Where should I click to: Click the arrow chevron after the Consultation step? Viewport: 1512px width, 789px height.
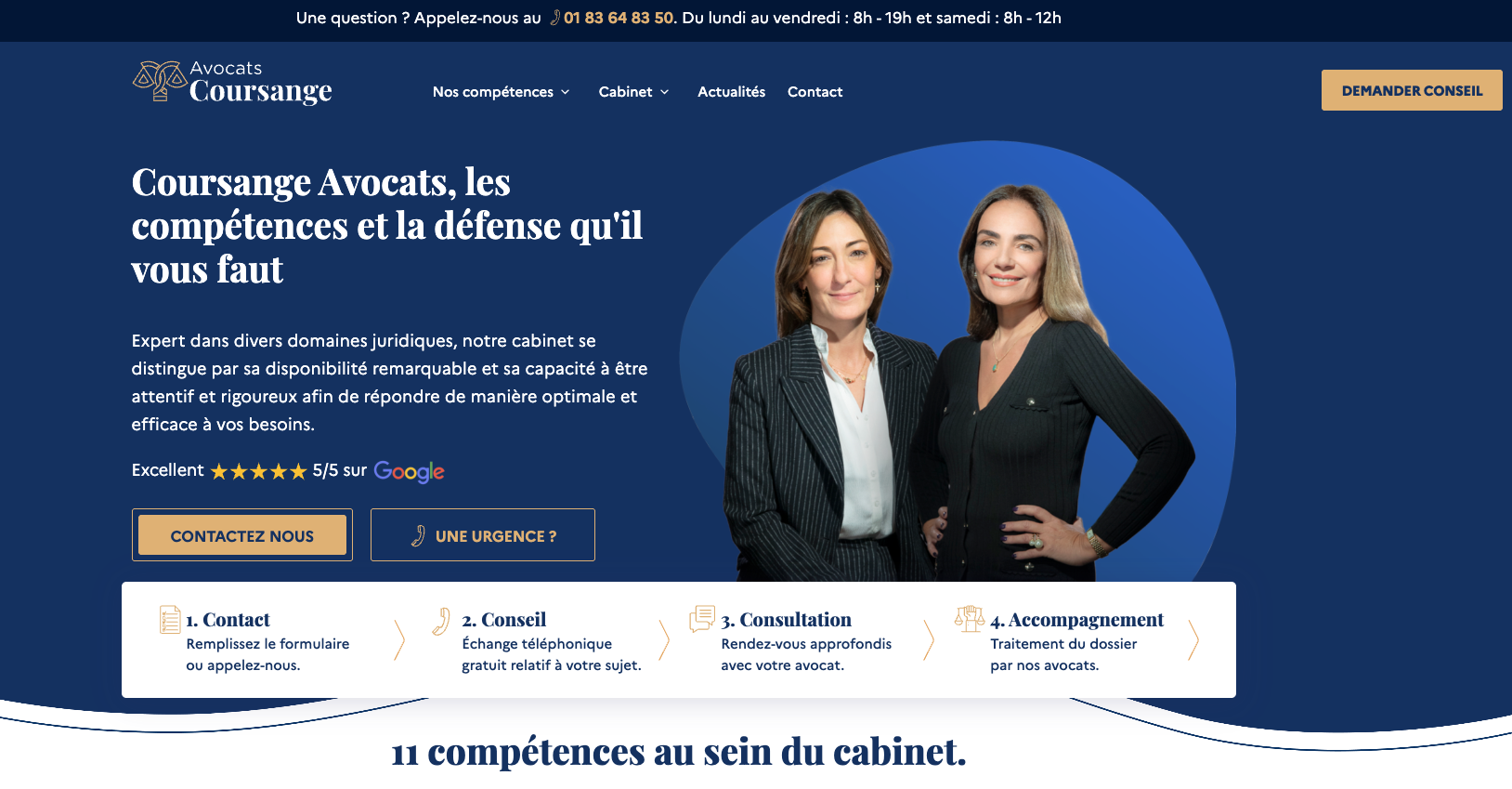[x=929, y=640]
